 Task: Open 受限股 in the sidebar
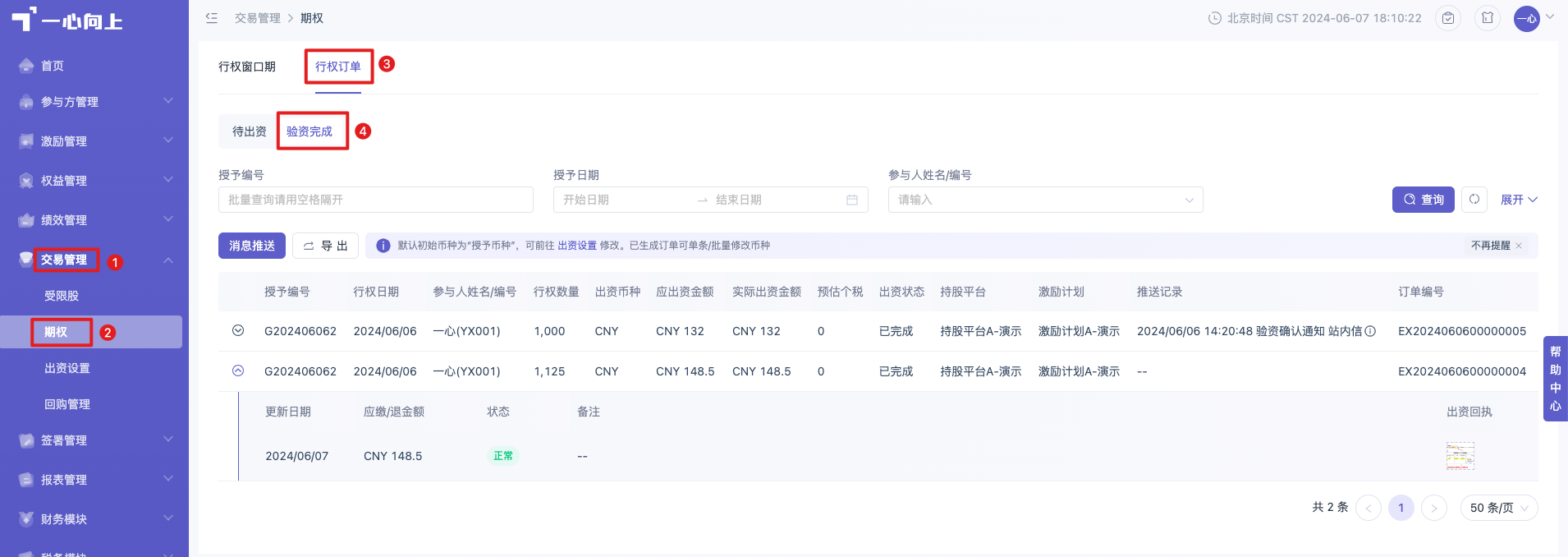(x=62, y=296)
